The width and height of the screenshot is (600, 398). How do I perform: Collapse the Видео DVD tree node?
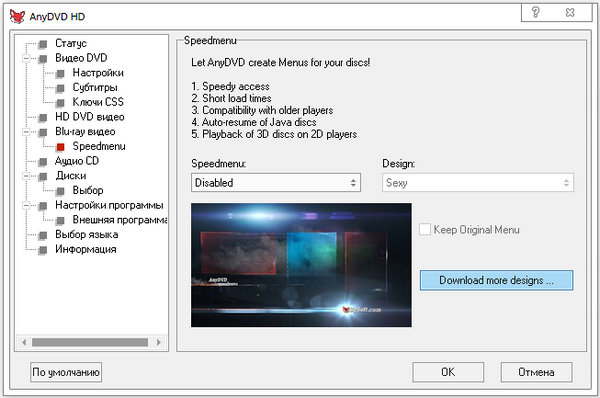pyautogui.click(x=26, y=59)
